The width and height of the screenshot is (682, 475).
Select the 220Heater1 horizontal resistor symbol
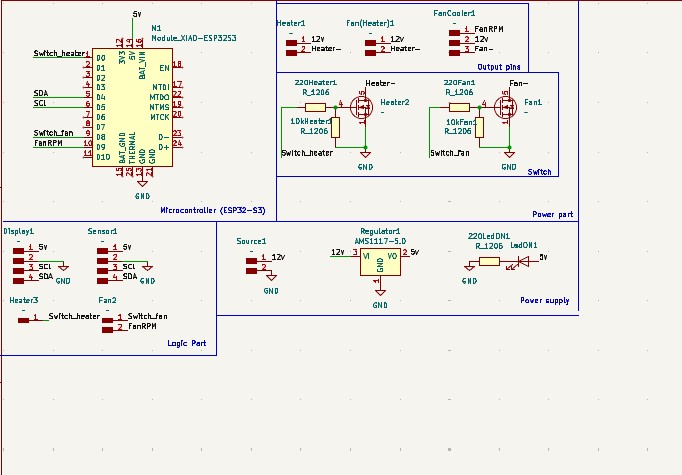pyautogui.click(x=315, y=107)
